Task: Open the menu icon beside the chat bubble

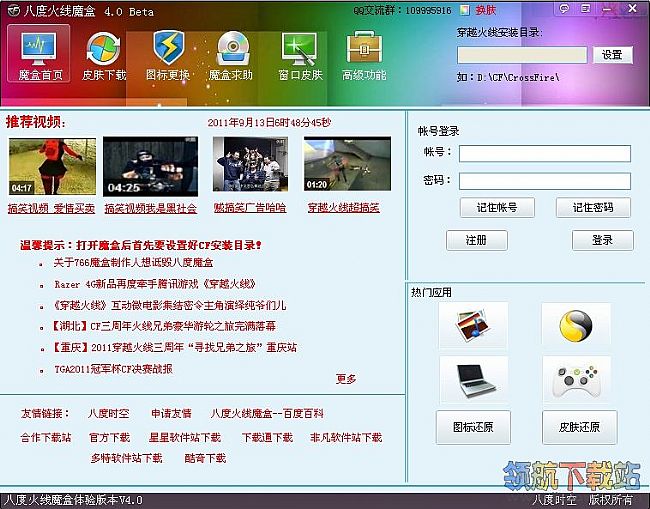Action: pos(585,8)
